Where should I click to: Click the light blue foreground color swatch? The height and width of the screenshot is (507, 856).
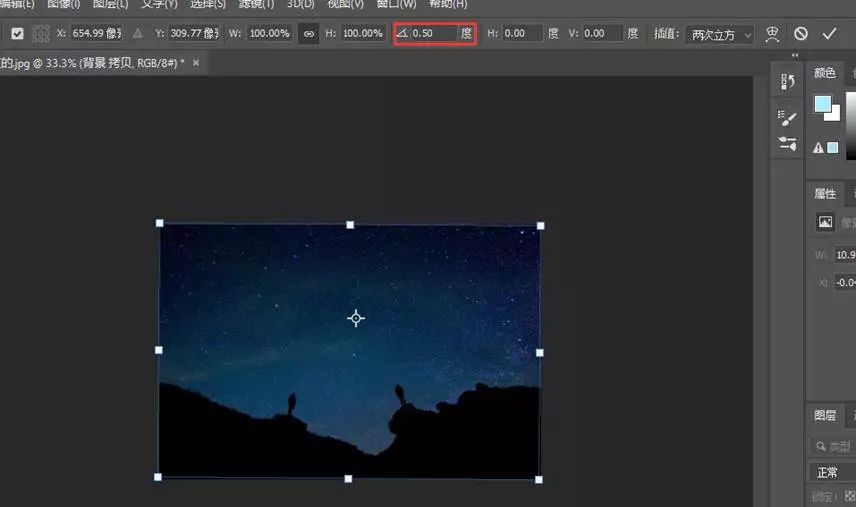click(x=822, y=103)
